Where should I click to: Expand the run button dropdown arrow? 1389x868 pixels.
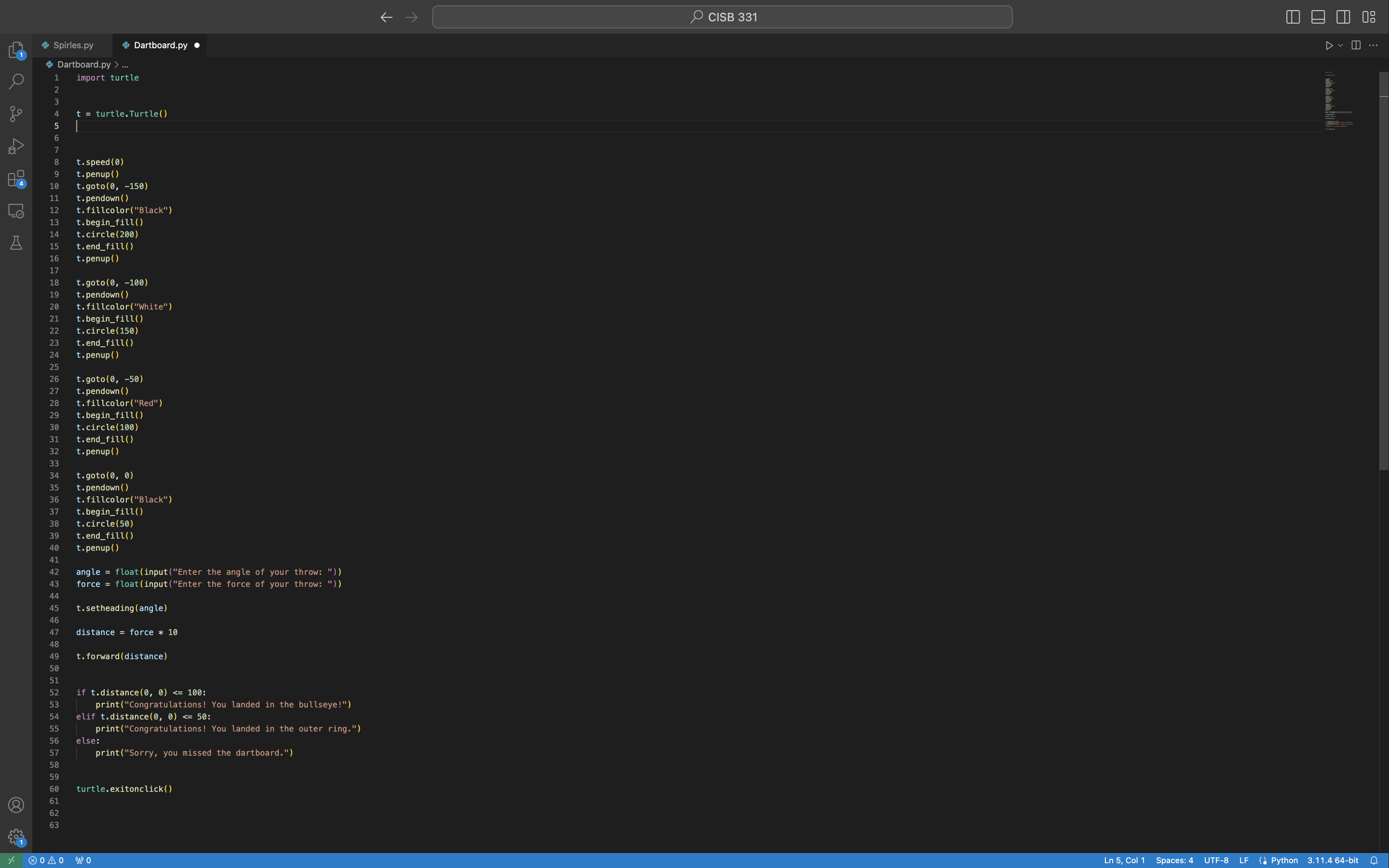coord(1340,45)
